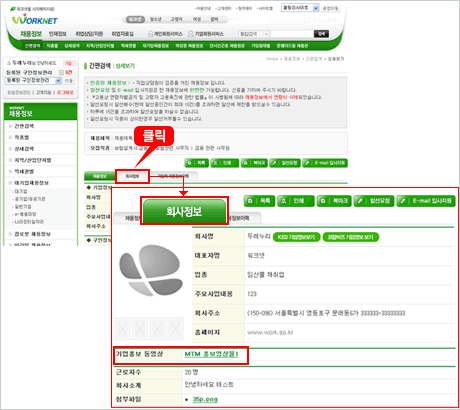Select the 일반기업 sidebar sub-item
460x410 pixels.
coord(23,207)
